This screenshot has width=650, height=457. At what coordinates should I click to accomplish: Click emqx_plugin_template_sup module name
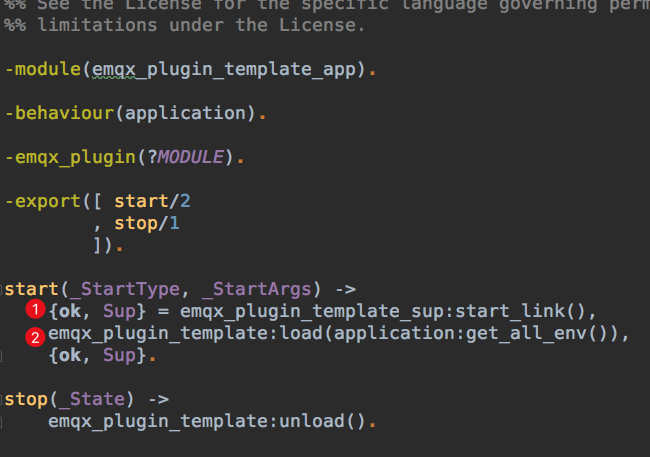click(x=311, y=311)
